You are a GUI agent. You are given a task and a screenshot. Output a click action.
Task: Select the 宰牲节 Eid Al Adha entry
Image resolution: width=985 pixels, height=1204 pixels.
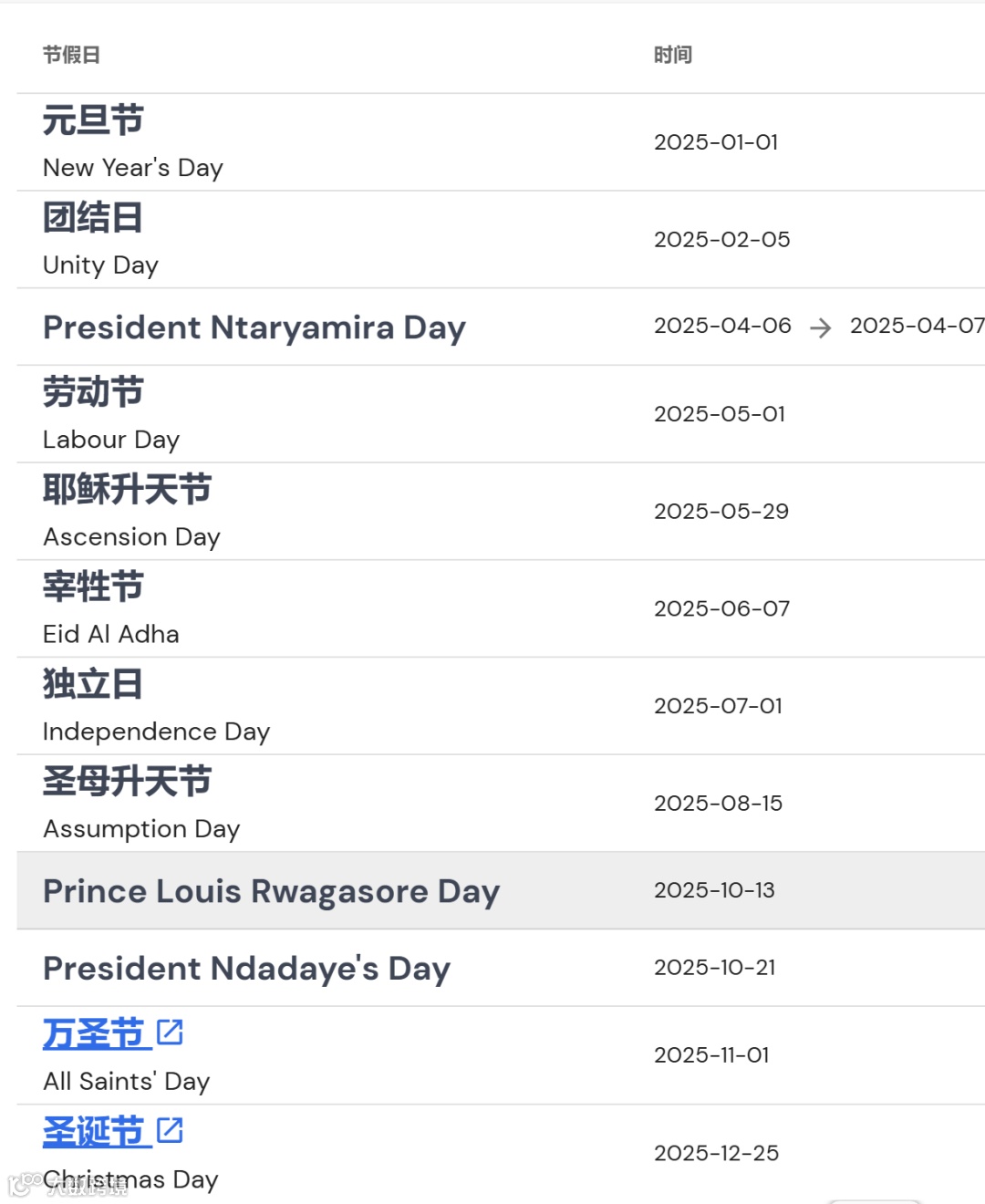pyautogui.click(x=111, y=609)
